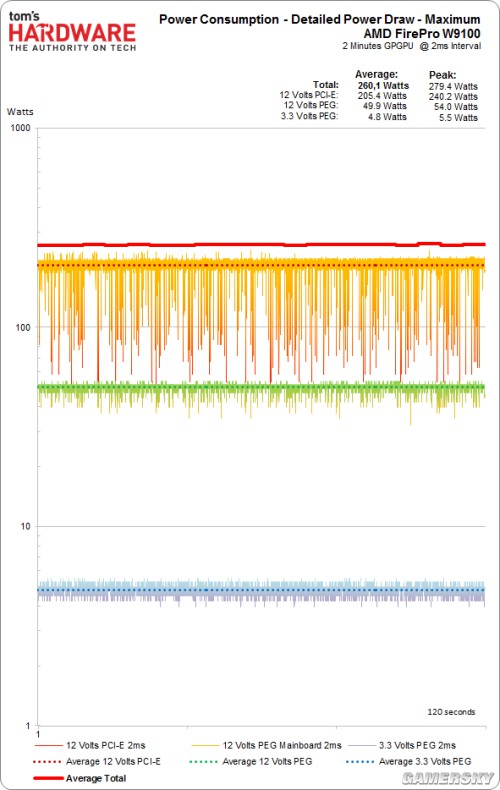Select the '4.8 Watts' average value

coord(387,117)
